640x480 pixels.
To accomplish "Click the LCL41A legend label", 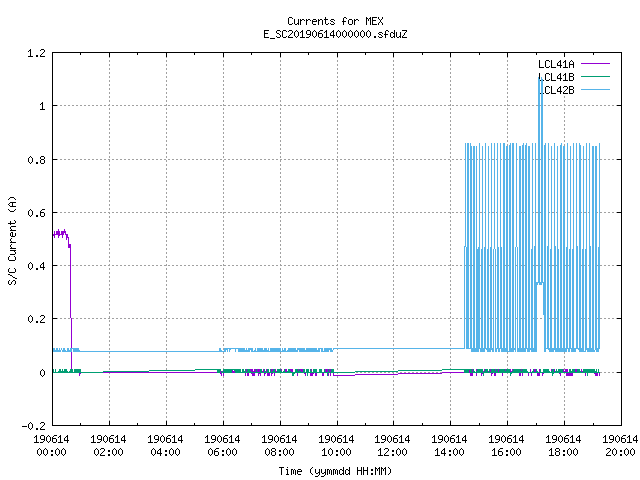I will (556, 64).
